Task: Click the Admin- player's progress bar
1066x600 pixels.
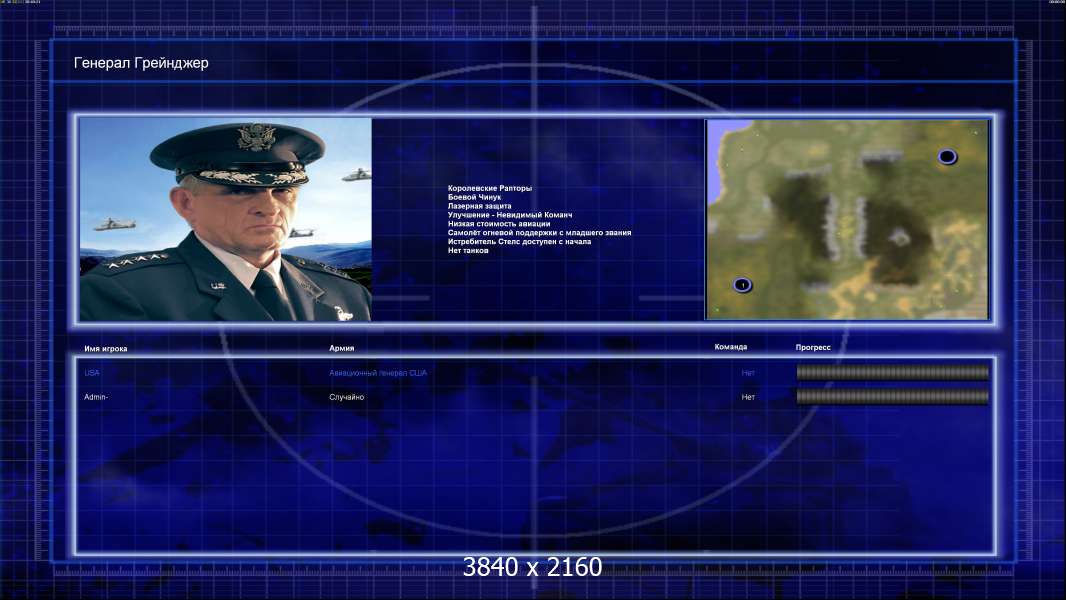Action: (x=892, y=397)
